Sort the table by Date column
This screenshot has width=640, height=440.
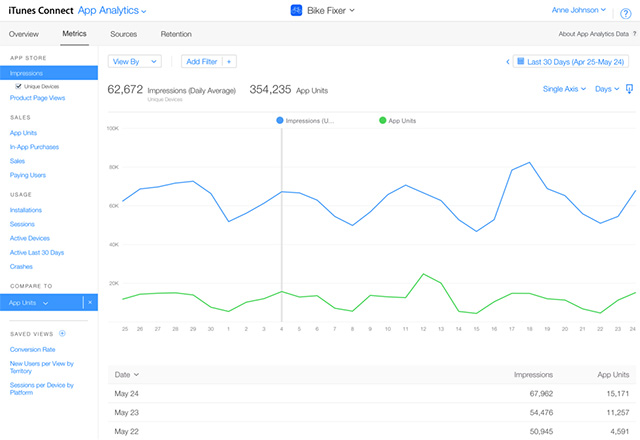127,375
